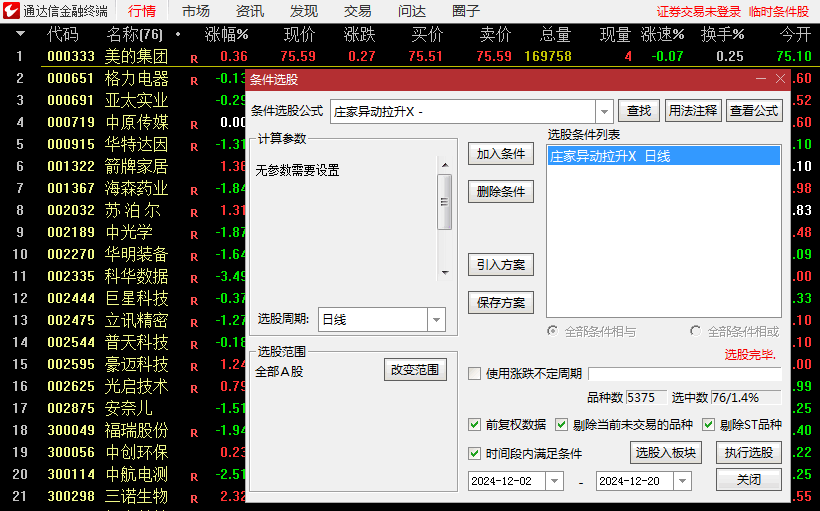Viewport: 820px width, 511px height.
Task: Click the 查找 button
Action: coord(639,111)
